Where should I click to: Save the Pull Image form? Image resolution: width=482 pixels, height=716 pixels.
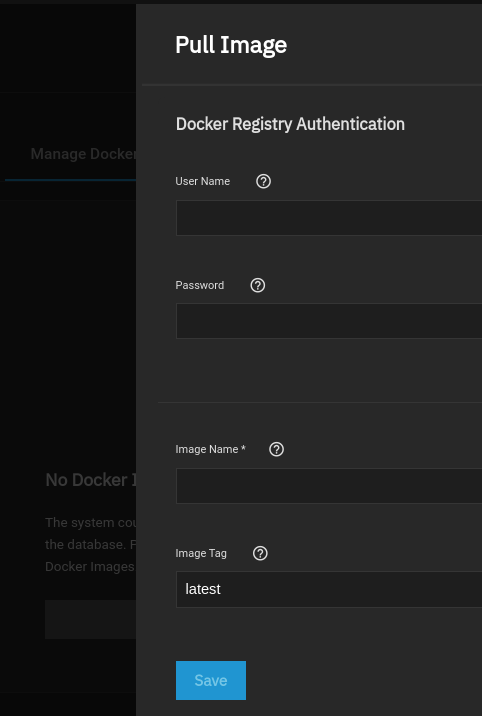tap(211, 680)
